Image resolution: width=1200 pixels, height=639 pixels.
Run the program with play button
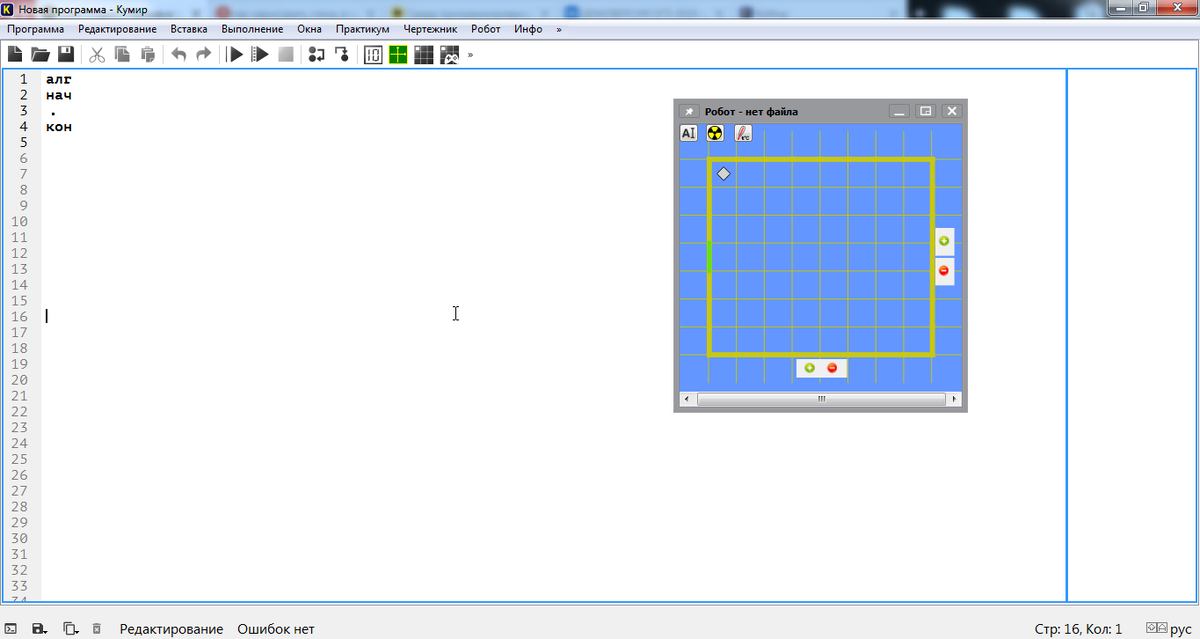(x=235, y=54)
